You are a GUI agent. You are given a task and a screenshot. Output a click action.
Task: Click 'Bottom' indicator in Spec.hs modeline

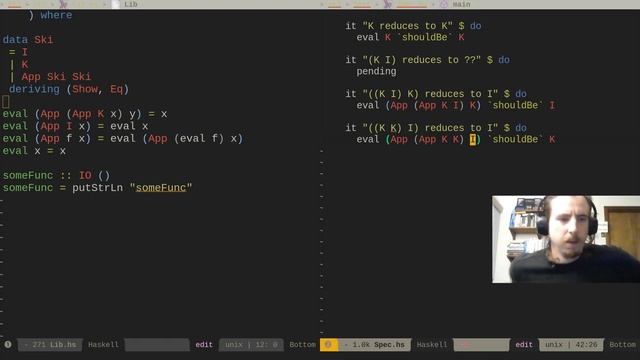pos(622,344)
